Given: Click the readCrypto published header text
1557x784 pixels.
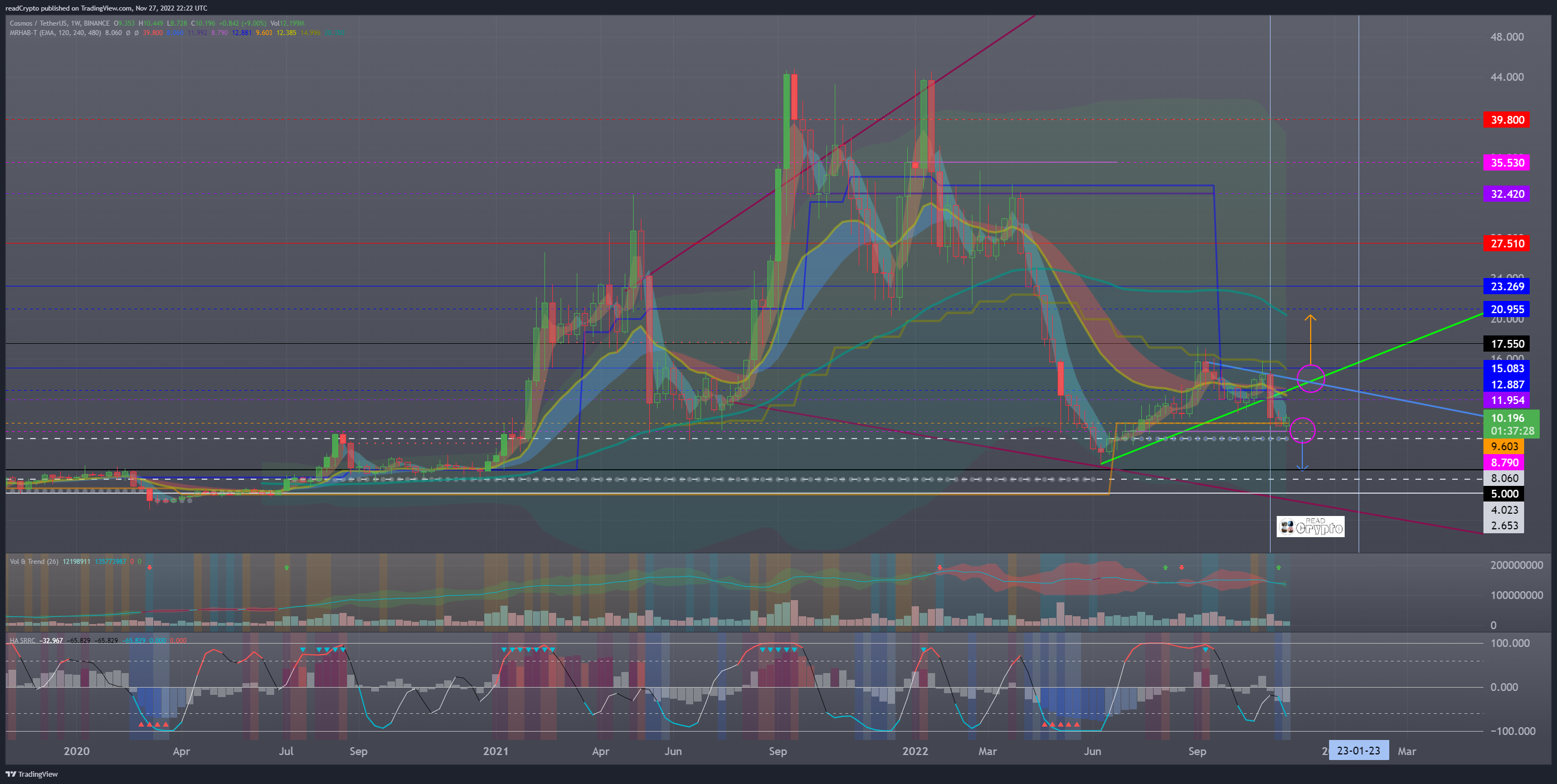Looking at the screenshot, I should (106, 8).
